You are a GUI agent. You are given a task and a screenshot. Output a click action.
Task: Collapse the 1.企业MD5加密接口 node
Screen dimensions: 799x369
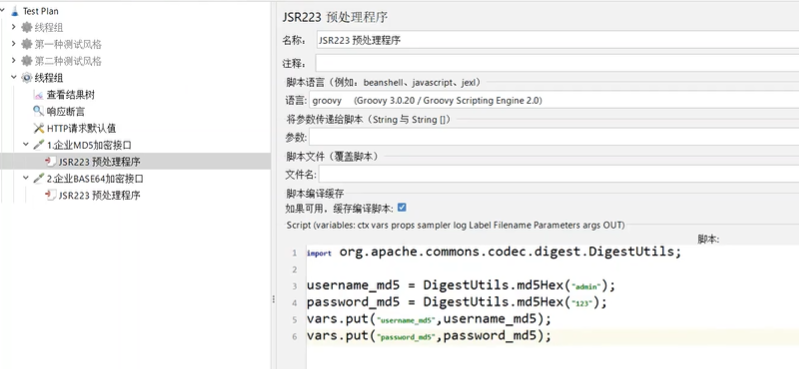point(26,145)
